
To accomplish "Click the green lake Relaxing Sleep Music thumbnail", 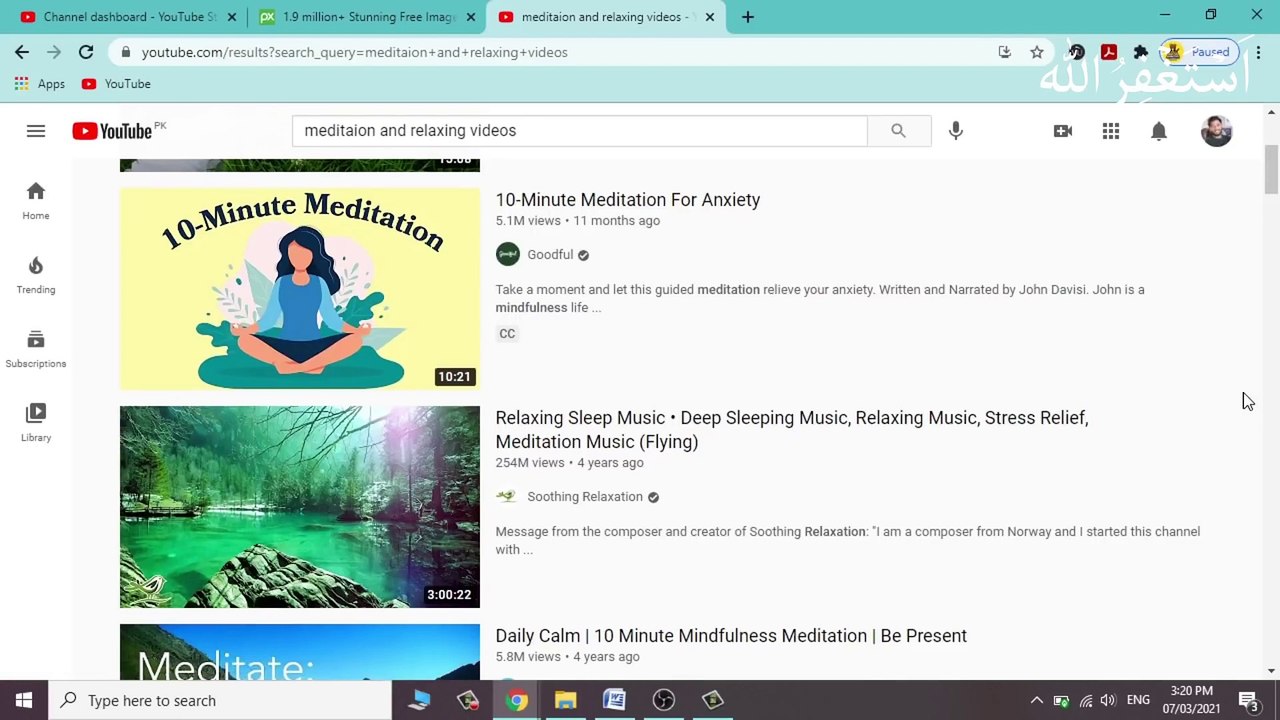I will tap(300, 507).
